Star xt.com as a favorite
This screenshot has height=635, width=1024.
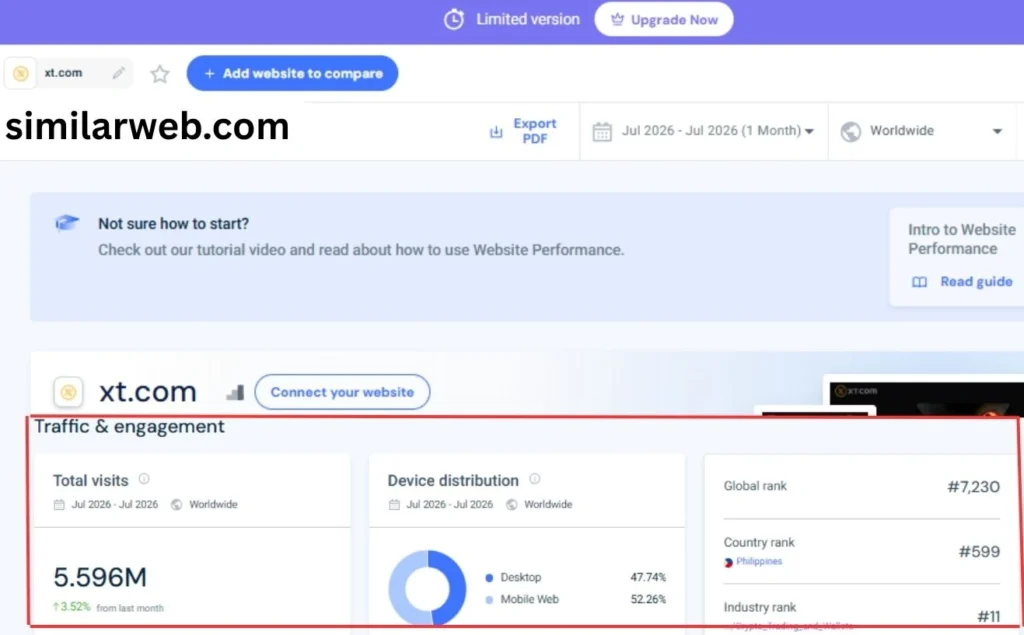tap(160, 74)
